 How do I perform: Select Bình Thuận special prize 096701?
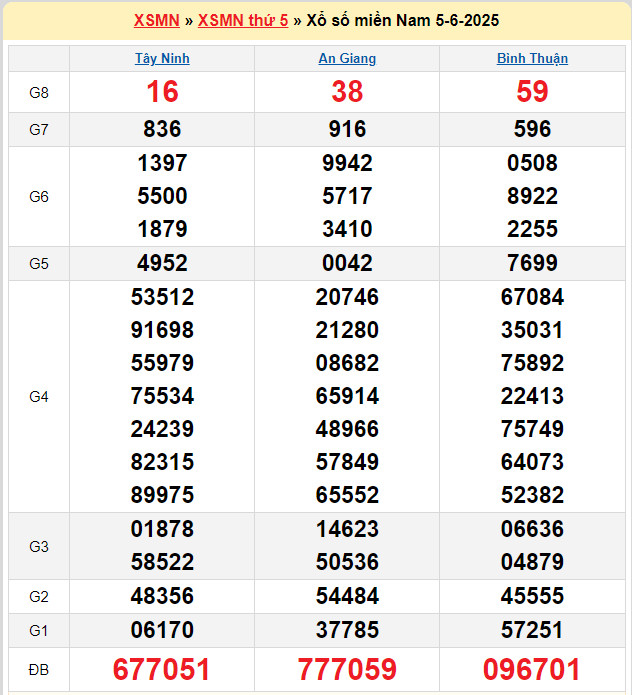coord(531,669)
